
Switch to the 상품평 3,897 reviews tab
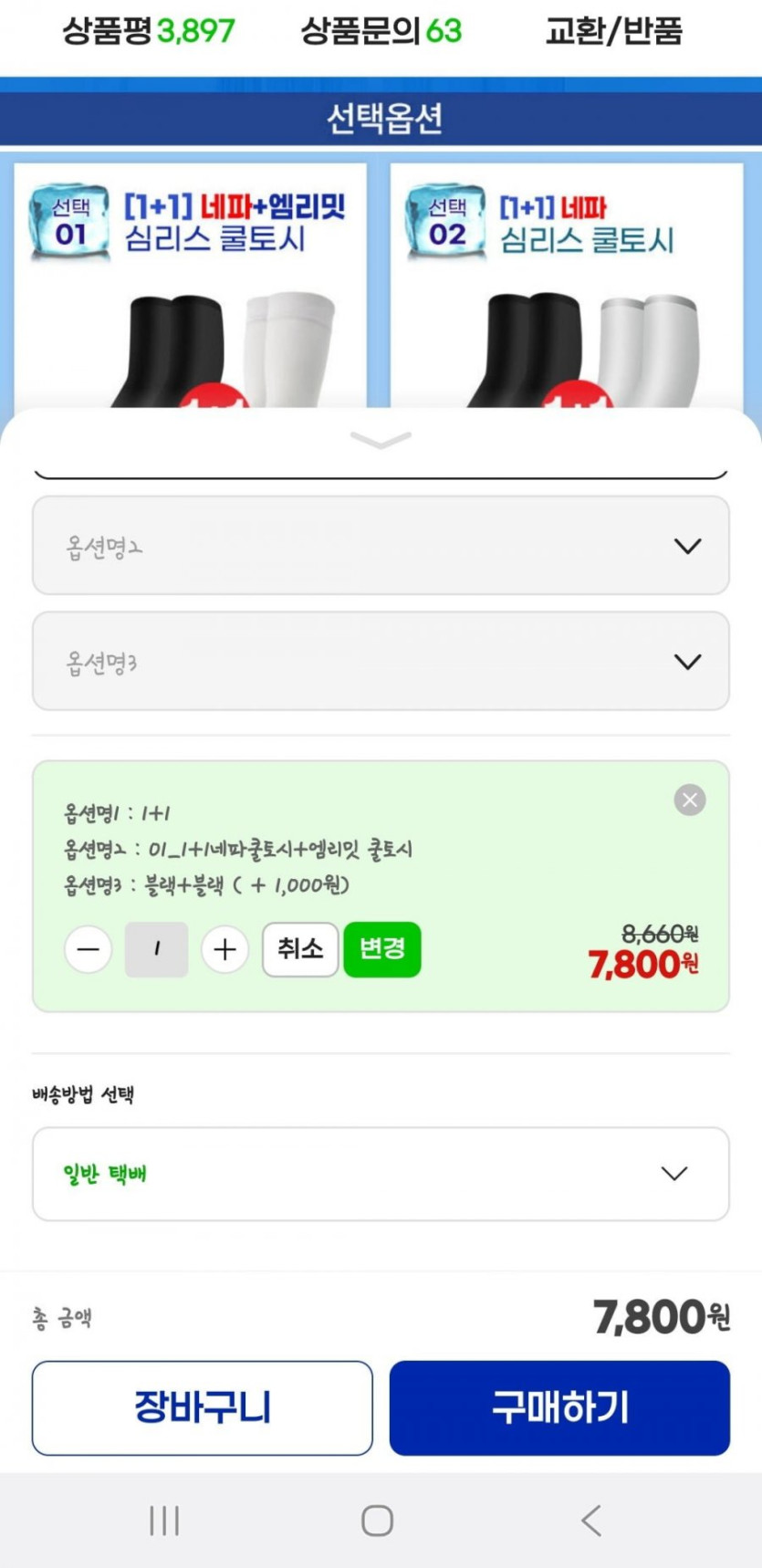tap(149, 32)
